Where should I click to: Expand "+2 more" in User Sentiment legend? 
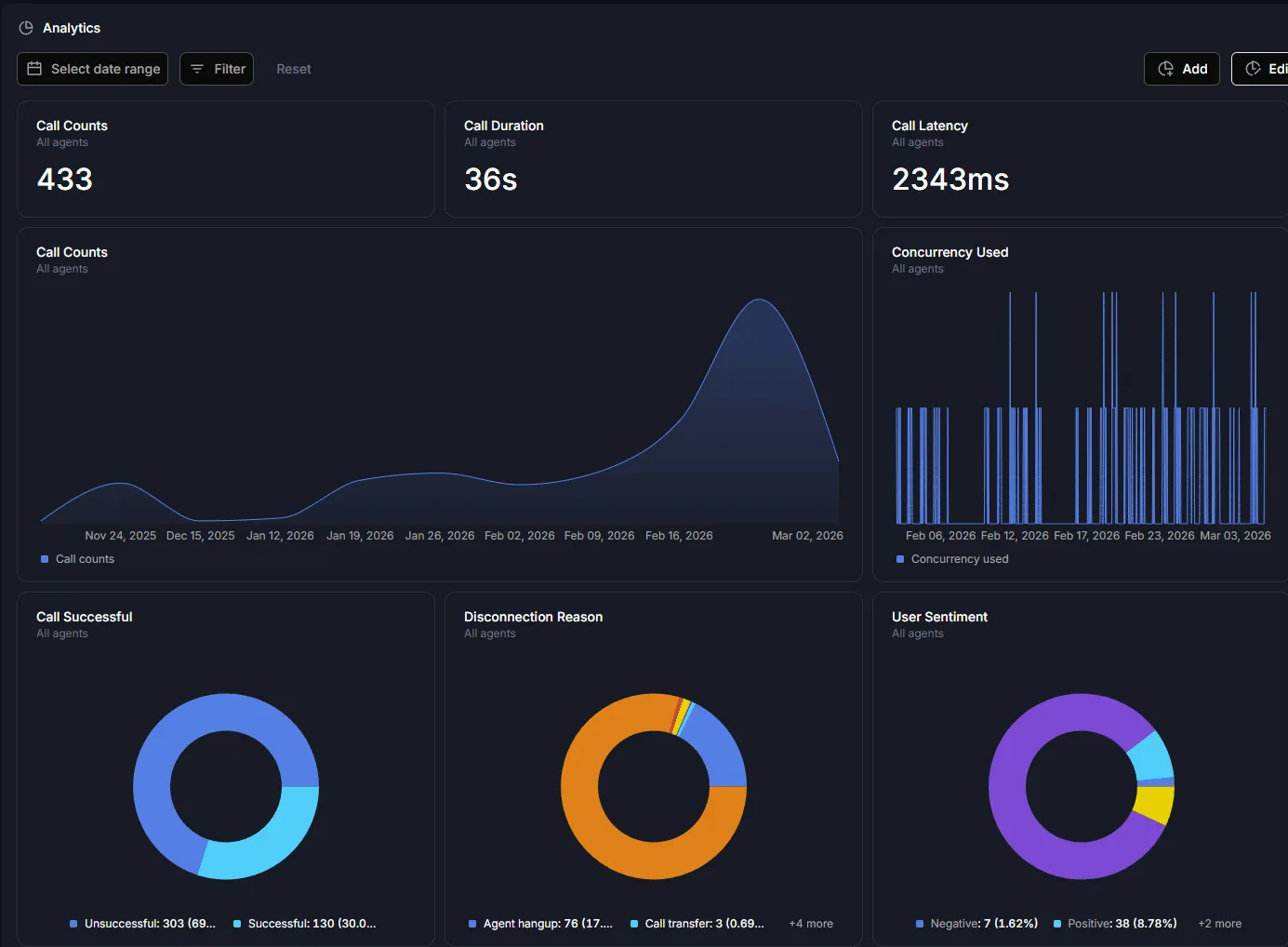pyautogui.click(x=1219, y=923)
